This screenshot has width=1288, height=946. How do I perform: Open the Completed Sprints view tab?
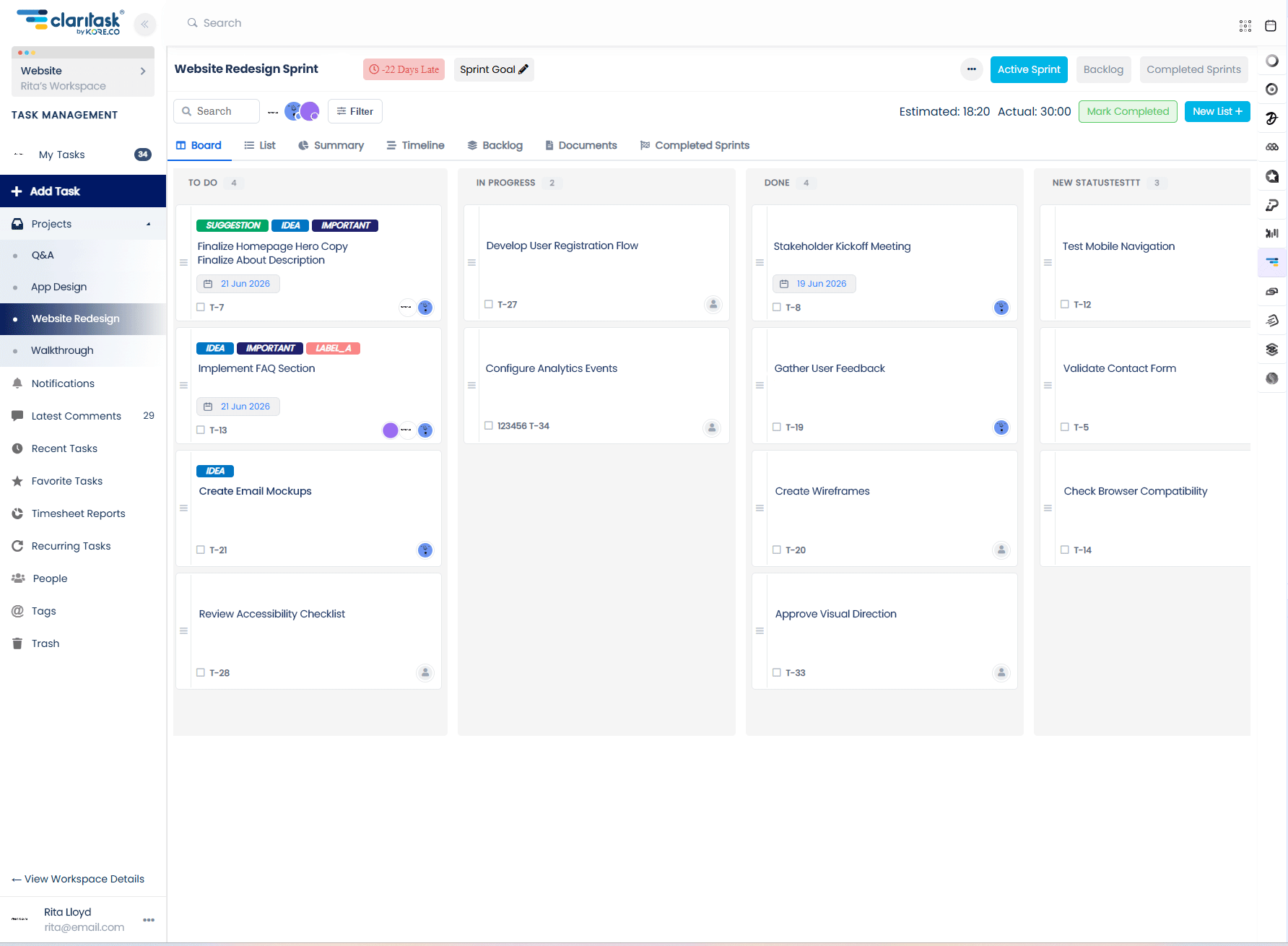tap(695, 145)
